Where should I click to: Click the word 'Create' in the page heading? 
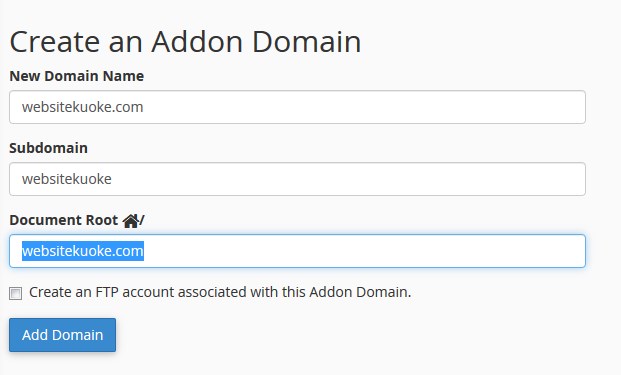[x=54, y=42]
